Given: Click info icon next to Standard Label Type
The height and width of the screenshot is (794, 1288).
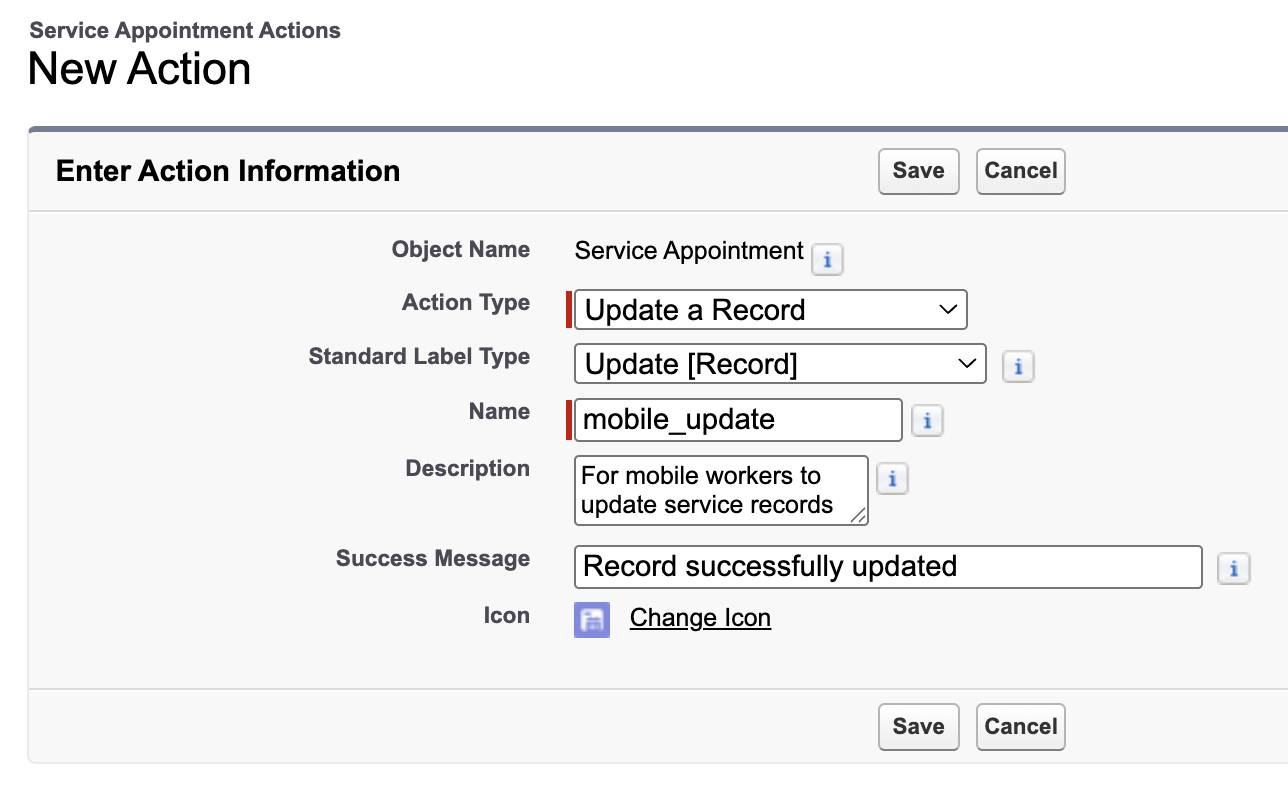Looking at the screenshot, I should (x=1018, y=367).
